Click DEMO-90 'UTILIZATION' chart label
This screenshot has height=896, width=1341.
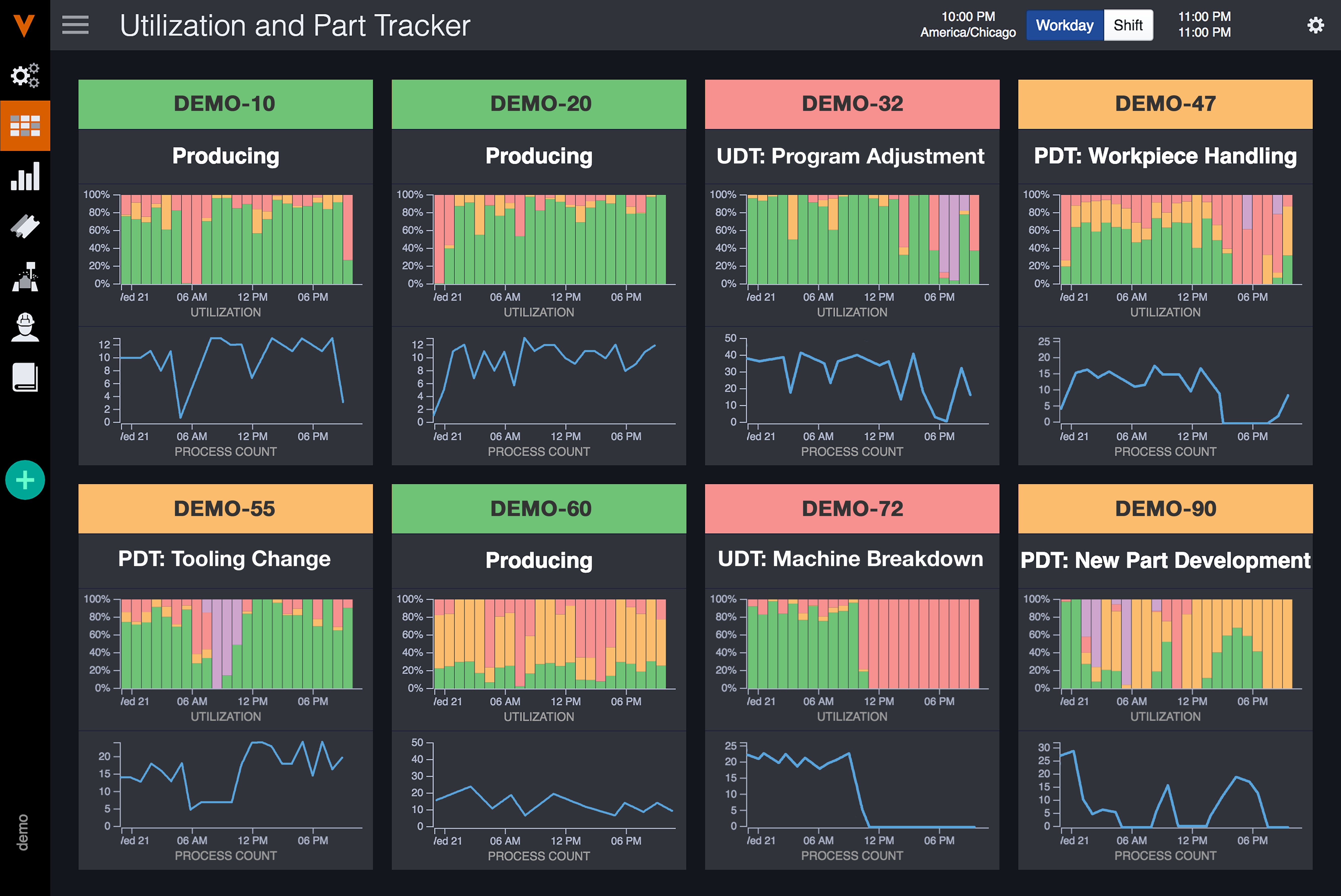click(x=1165, y=717)
